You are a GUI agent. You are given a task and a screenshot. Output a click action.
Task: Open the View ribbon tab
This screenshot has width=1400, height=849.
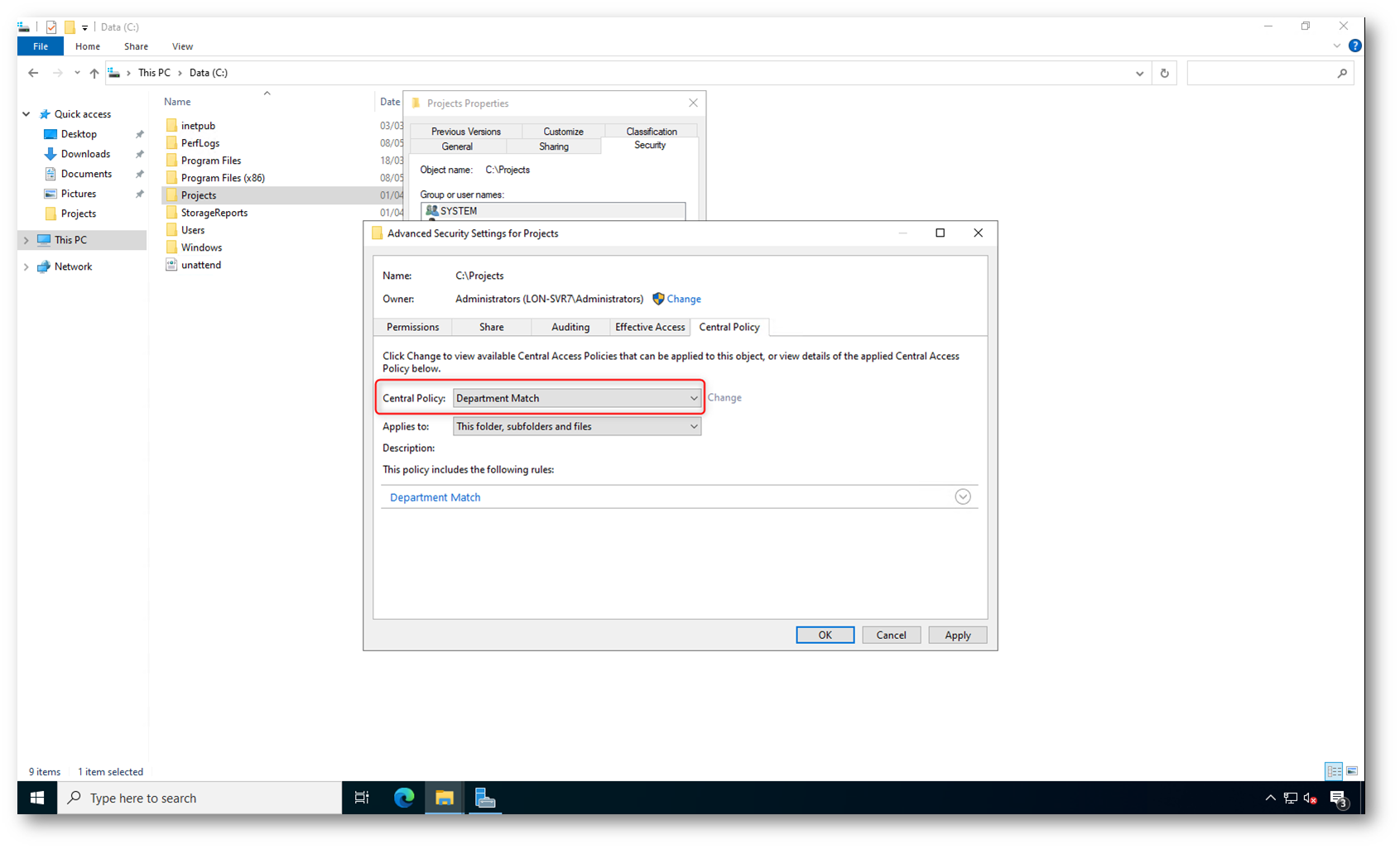[x=182, y=46]
